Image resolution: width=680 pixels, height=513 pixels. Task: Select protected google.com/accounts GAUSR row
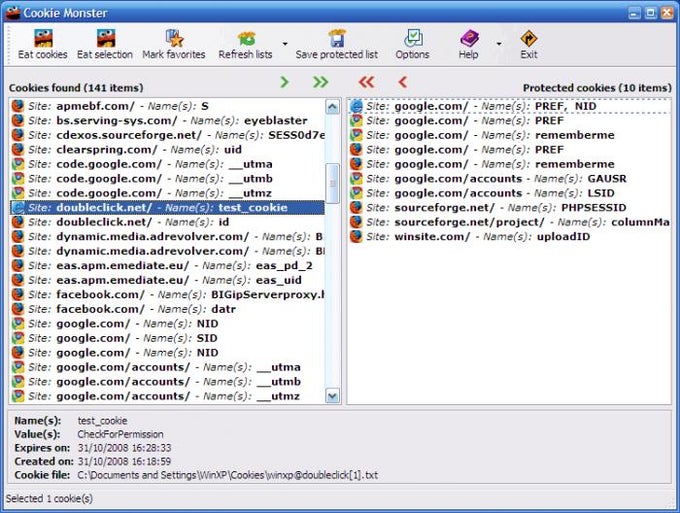tap(510, 179)
